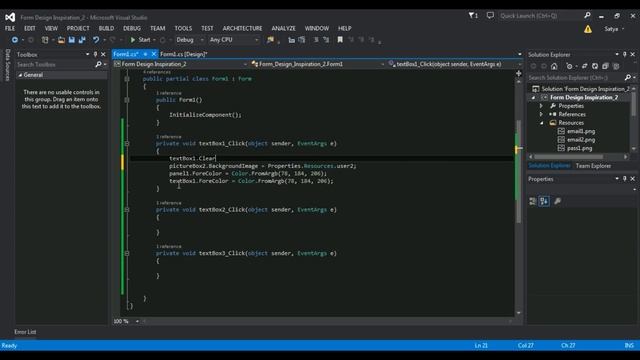Viewport: 640px width, 360px height.
Task: Open the EDIT menu
Action: click(x=29, y=28)
